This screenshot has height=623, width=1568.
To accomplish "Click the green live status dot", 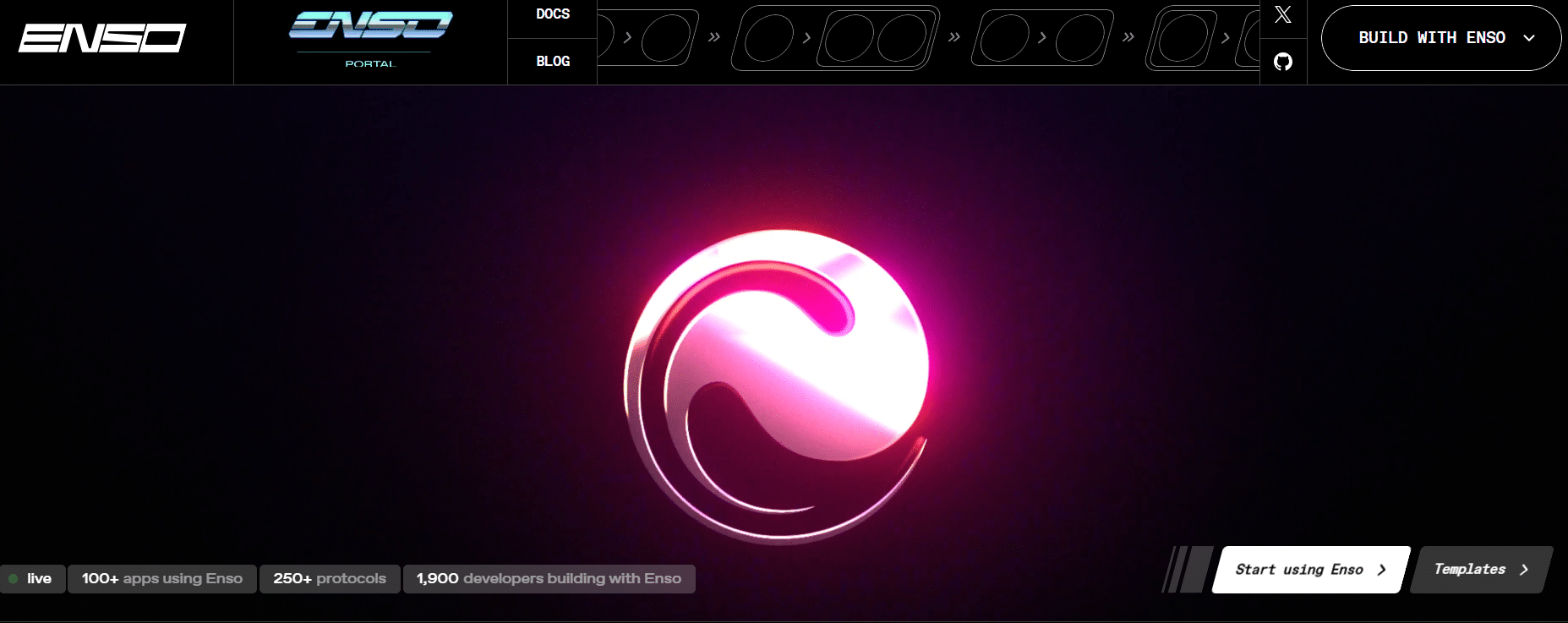I will click(x=14, y=579).
